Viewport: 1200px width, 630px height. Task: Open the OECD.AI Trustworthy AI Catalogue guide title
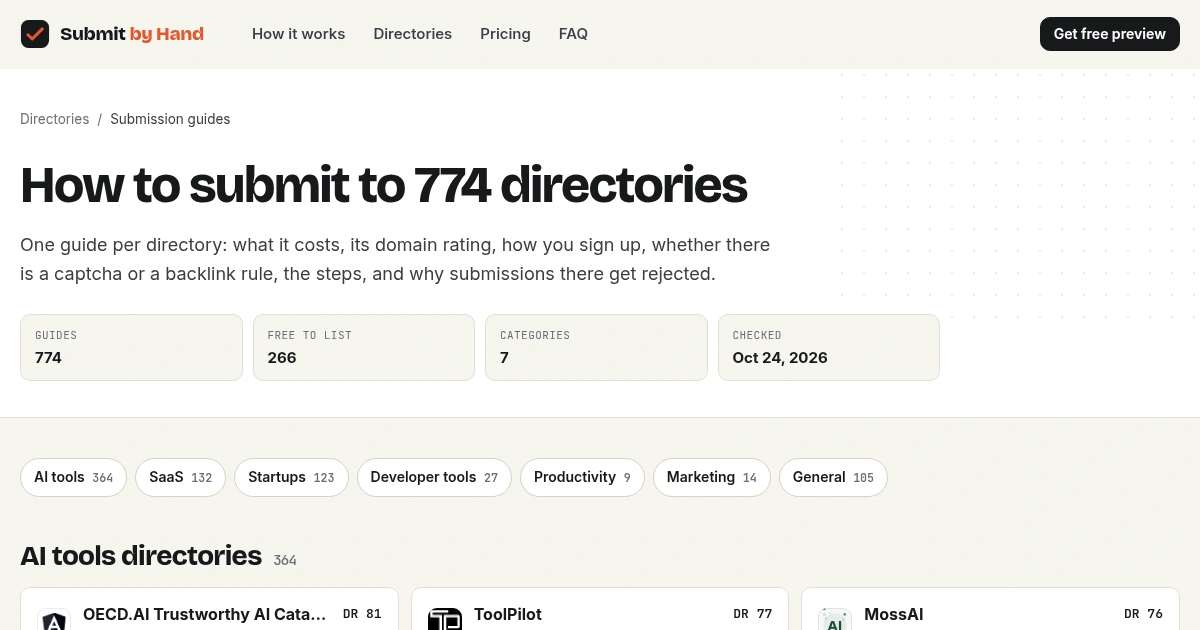coord(205,614)
